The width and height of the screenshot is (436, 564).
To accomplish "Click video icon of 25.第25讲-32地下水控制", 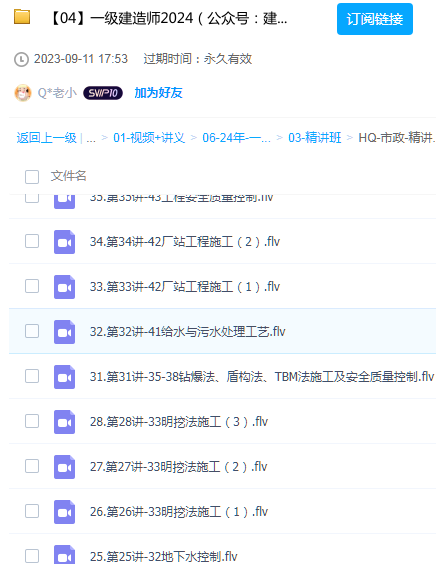I will point(64,555).
